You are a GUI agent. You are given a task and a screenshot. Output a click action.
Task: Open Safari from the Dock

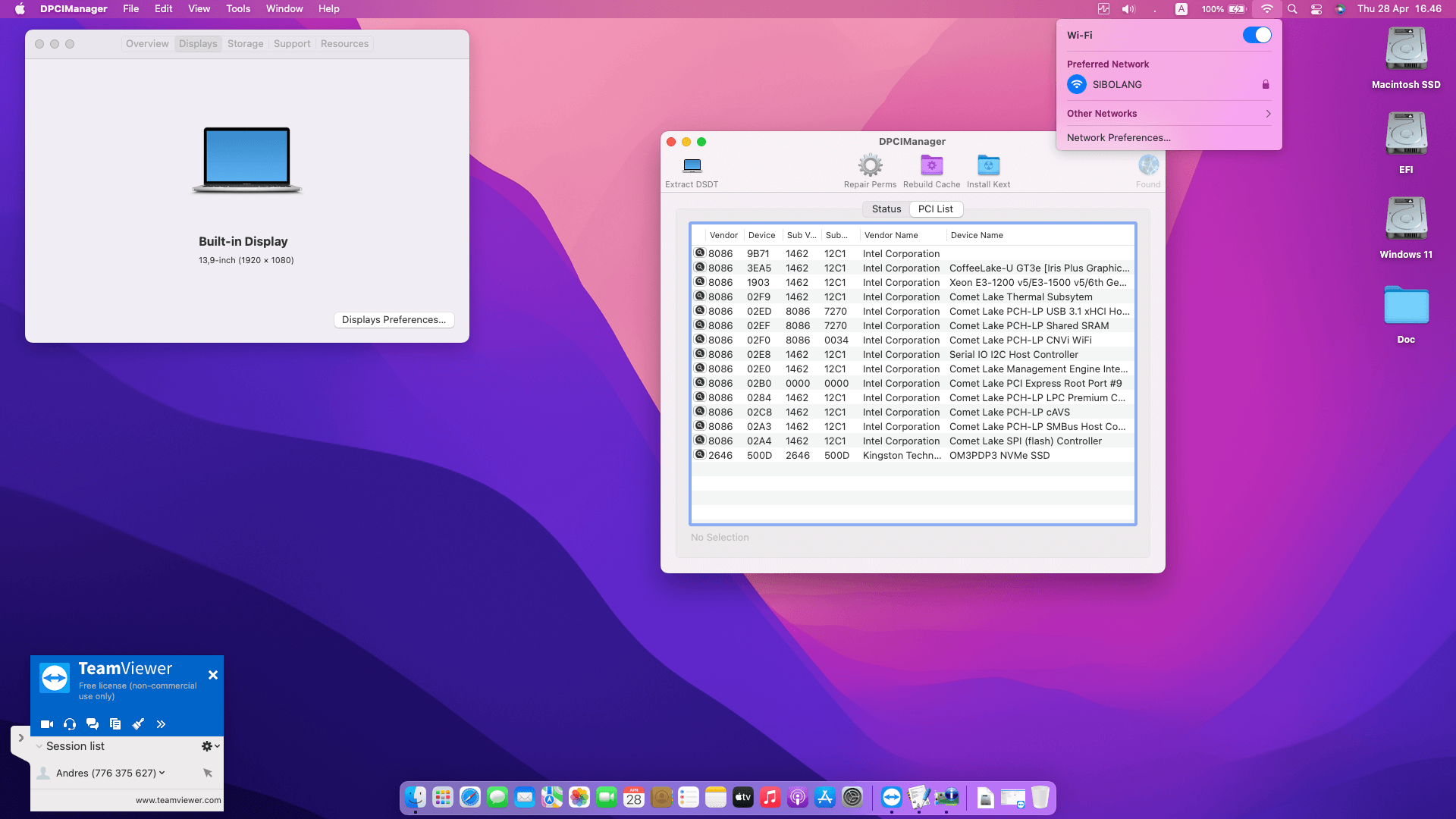[x=470, y=797]
